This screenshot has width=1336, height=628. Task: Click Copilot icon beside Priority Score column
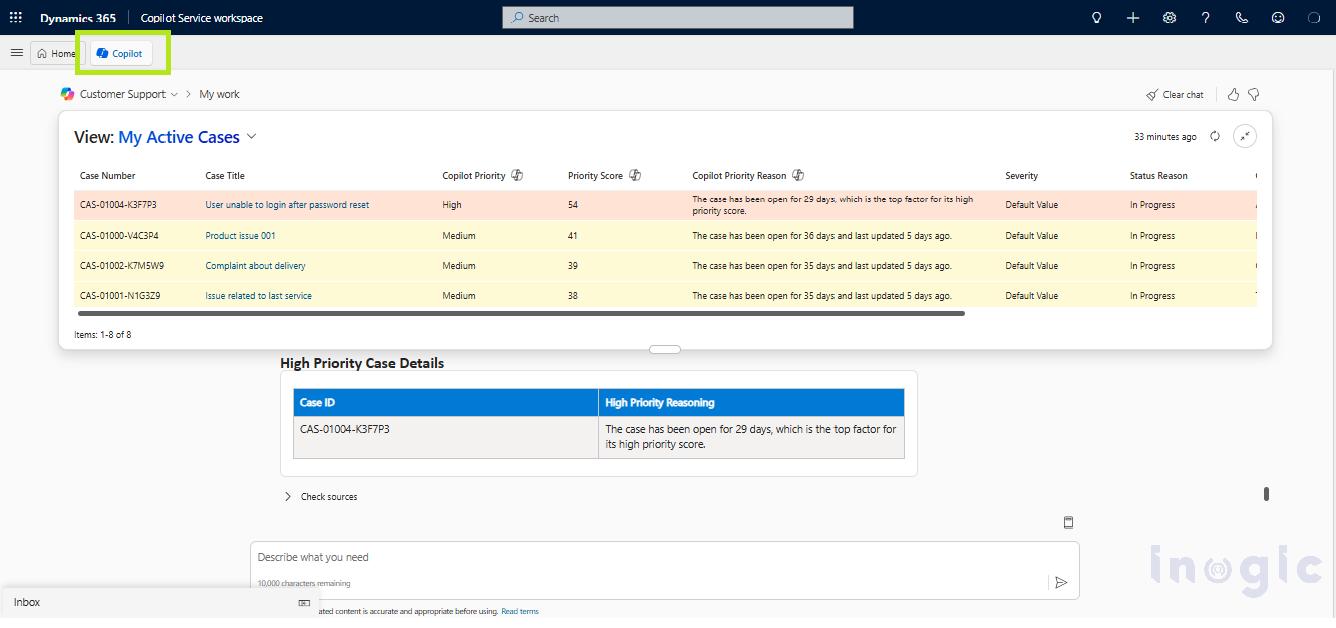635,175
